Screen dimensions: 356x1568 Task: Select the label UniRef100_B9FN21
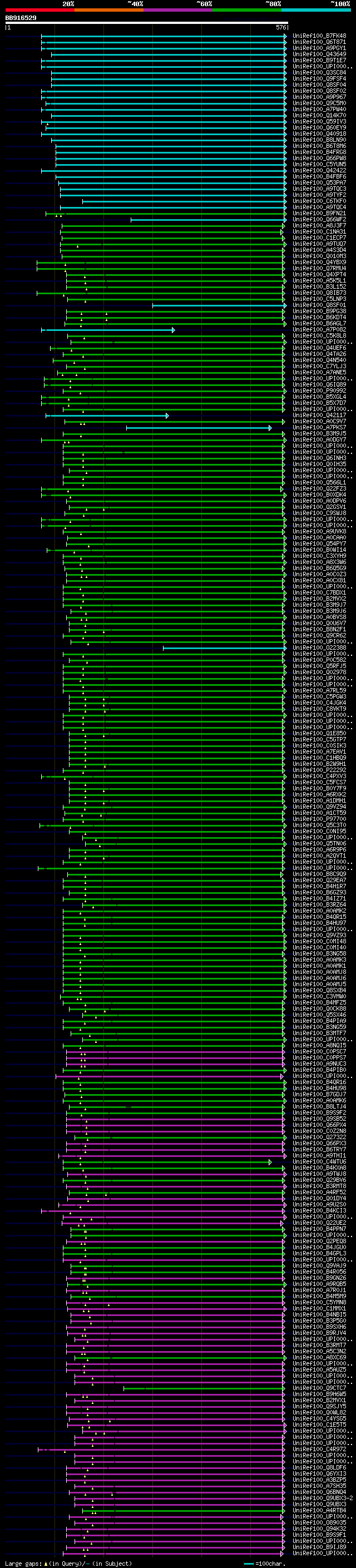pyautogui.click(x=319, y=213)
